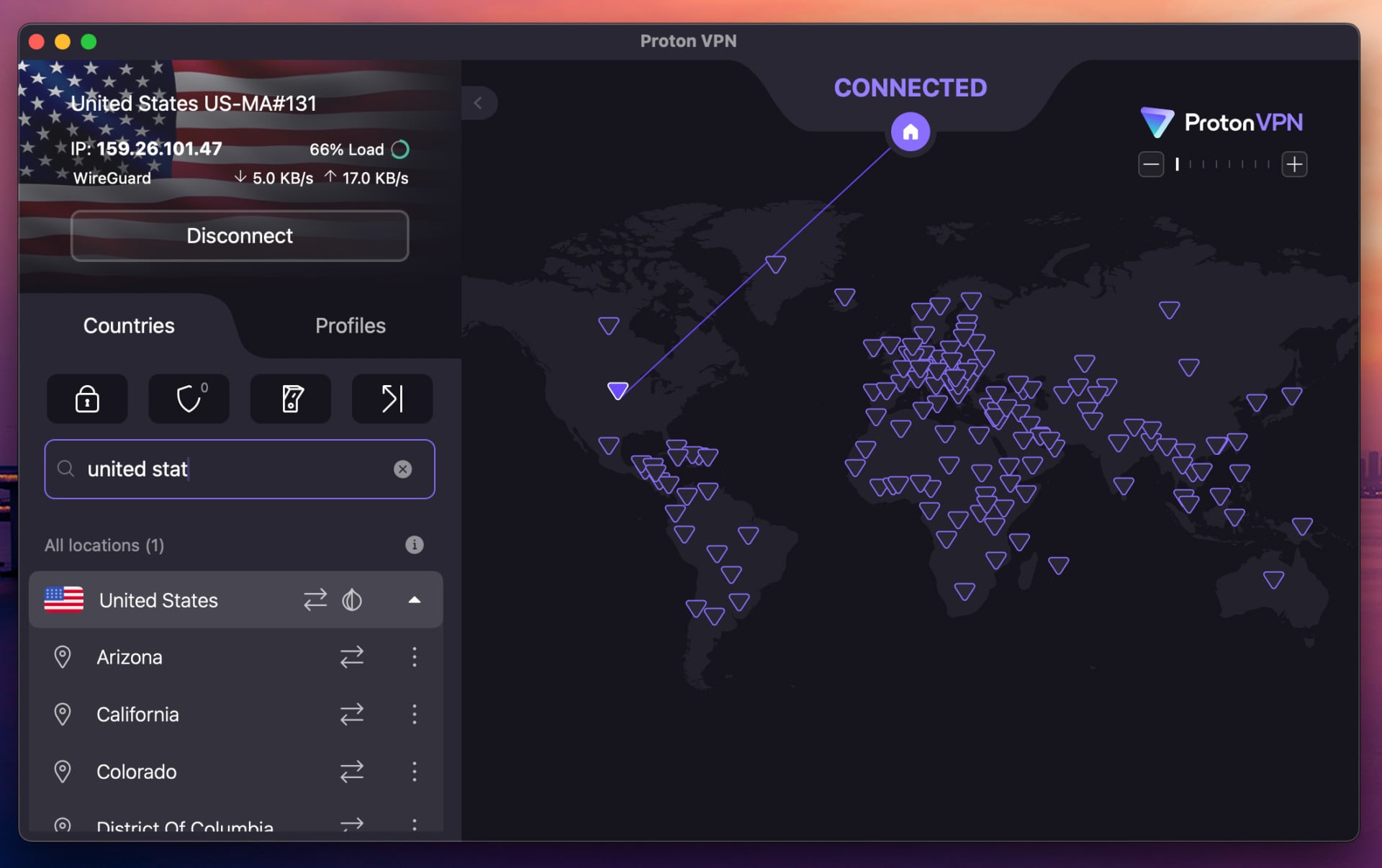Toggle the Secure Core lock icon
The height and width of the screenshot is (868, 1382).
click(87, 398)
